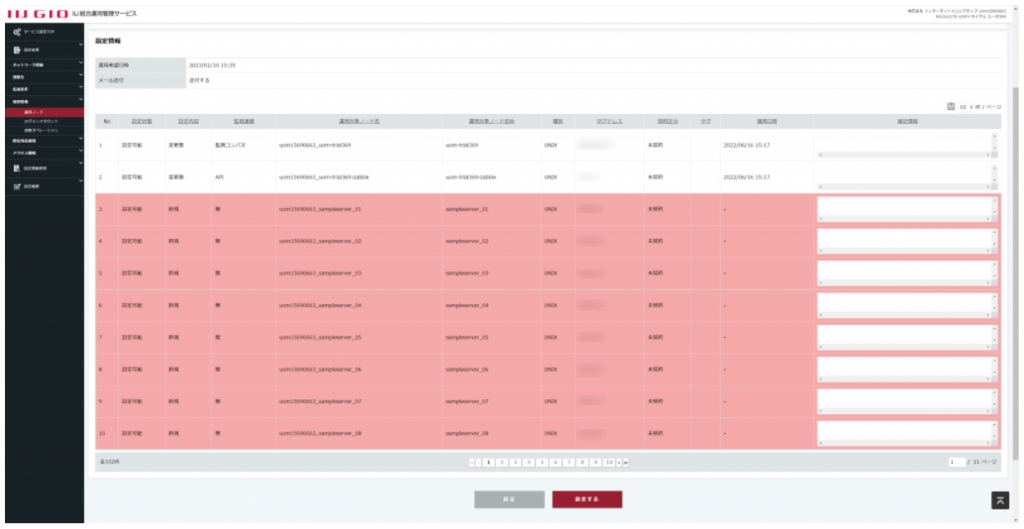Go to the first page using the pagination arrow
Screen dimensions: 1024x529
pyautogui.click(x=474, y=462)
